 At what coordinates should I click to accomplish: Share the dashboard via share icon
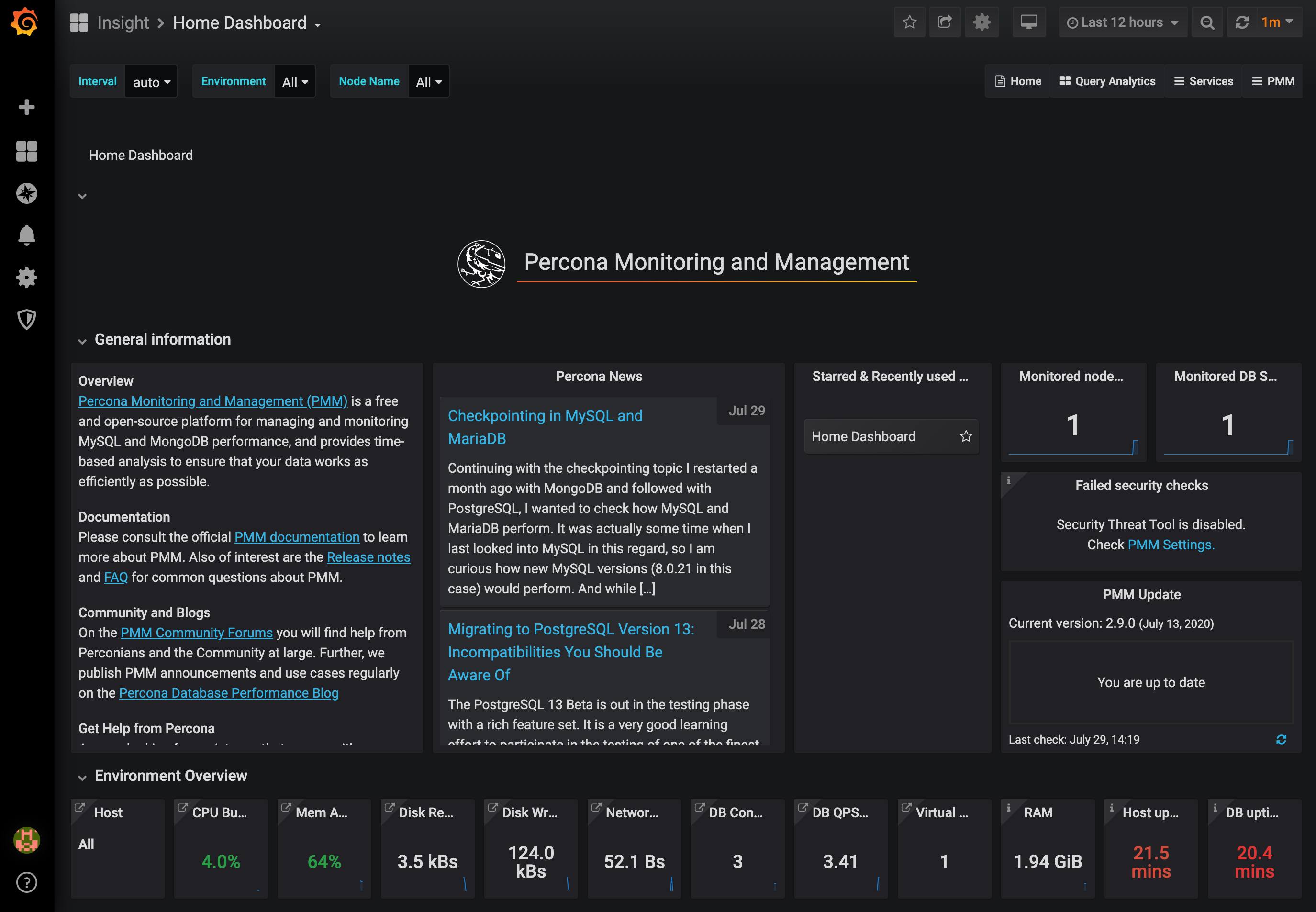coord(945,22)
